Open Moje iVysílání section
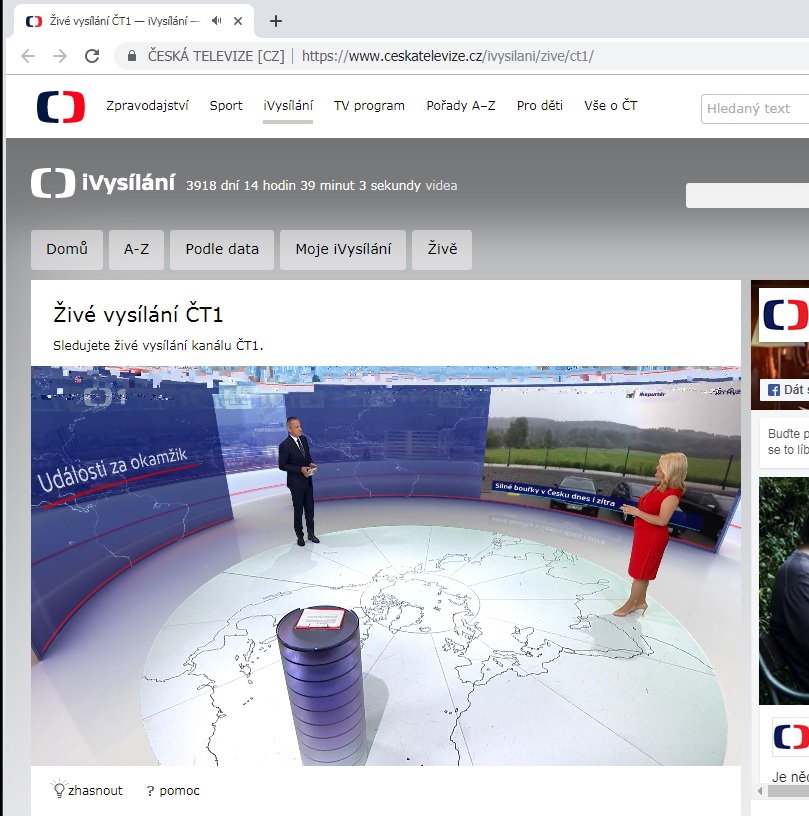Viewport: 809px width, 816px height. [x=343, y=250]
